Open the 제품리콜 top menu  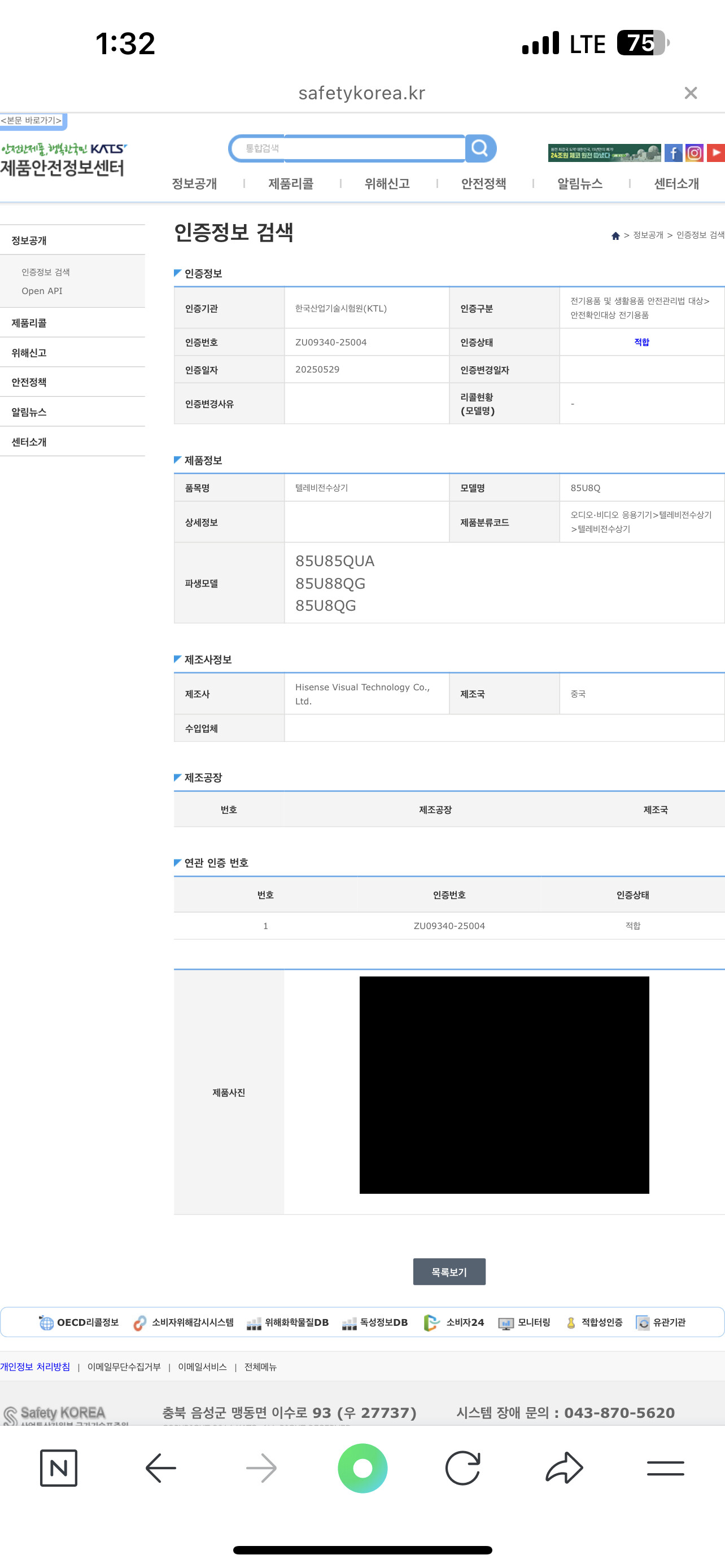click(291, 183)
